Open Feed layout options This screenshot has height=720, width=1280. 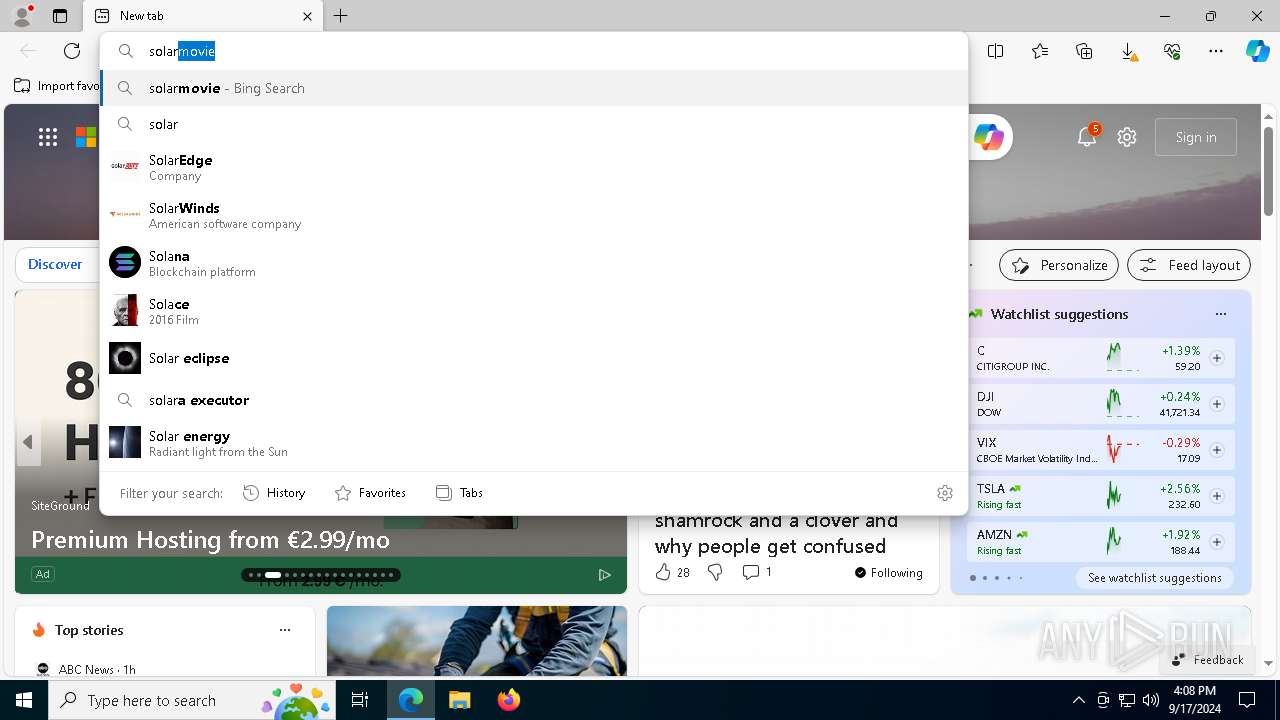(x=1189, y=265)
